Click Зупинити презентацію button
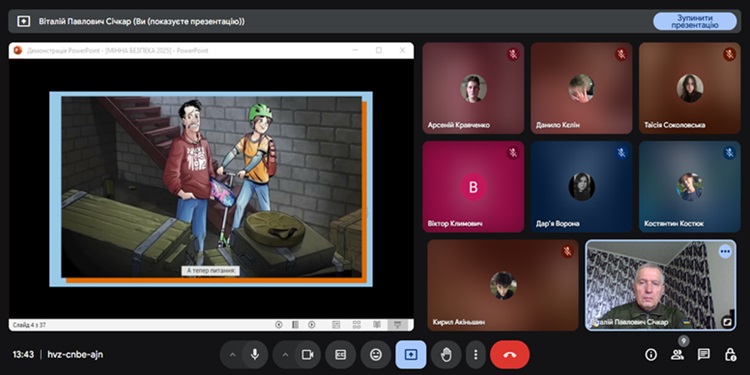This screenshot has height=375, width=750. pyautogui.click(x=695, y=22)
